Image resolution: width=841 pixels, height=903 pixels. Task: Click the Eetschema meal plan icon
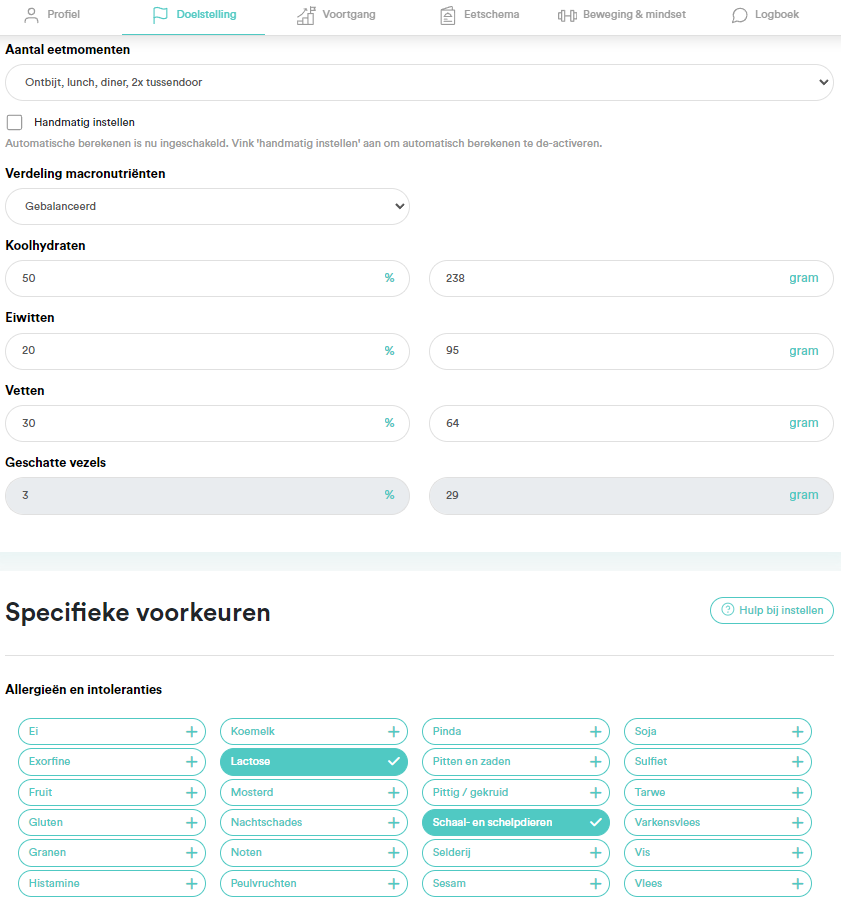(x=448, y=15)
